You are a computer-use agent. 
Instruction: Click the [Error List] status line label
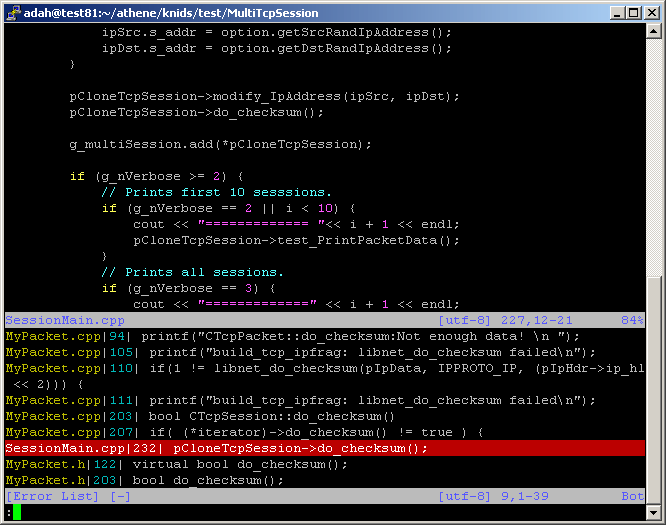coord(52,496)
